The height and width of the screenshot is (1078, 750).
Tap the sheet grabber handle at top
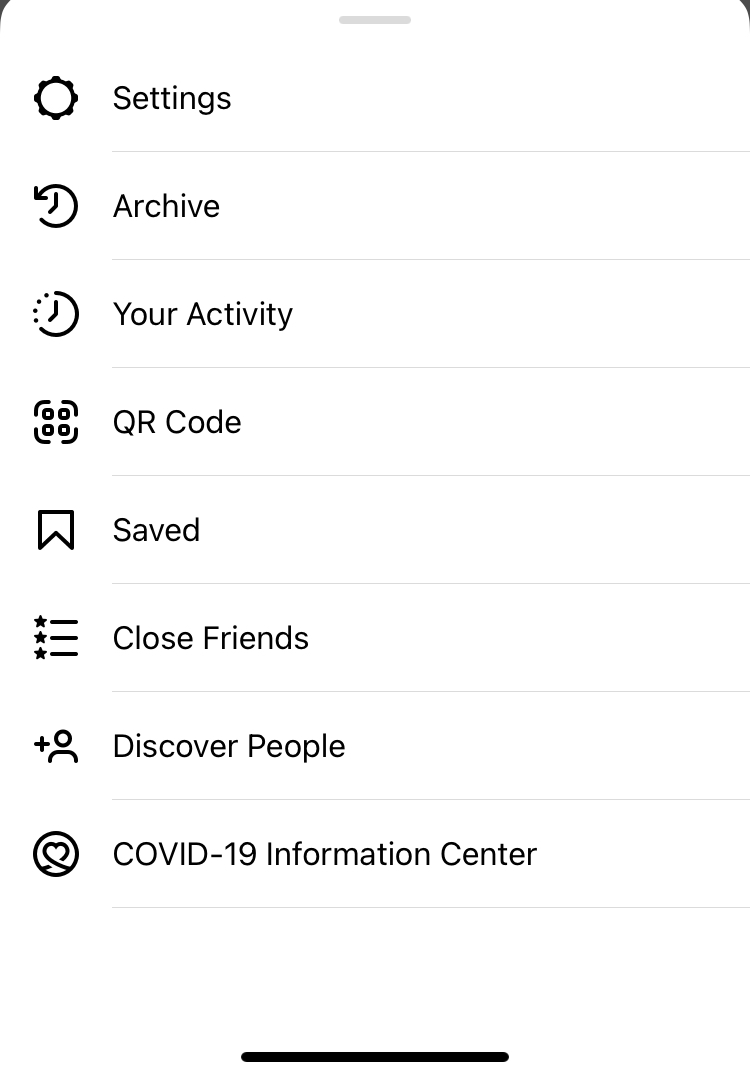coord(375,20)
